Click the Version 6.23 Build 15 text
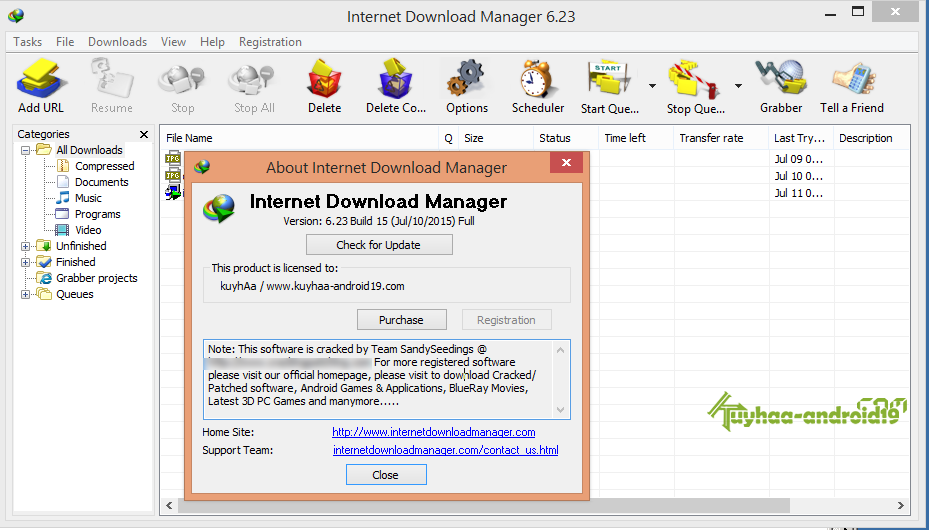 (379, 221)
